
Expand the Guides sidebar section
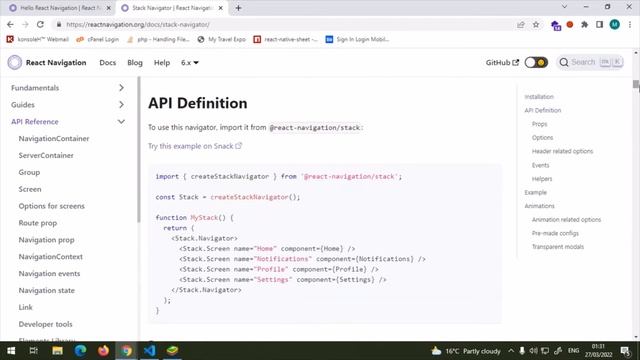121,105
